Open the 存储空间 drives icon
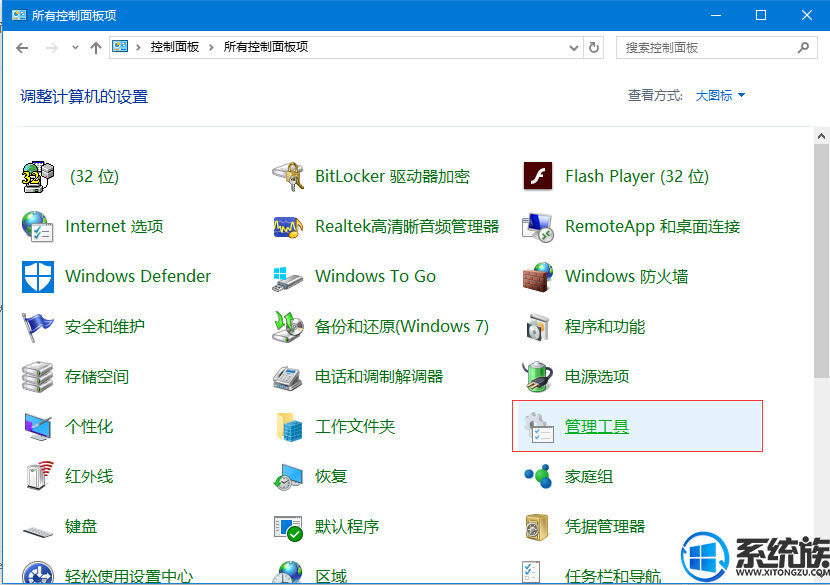830x585 pixels. coord(38,377)
